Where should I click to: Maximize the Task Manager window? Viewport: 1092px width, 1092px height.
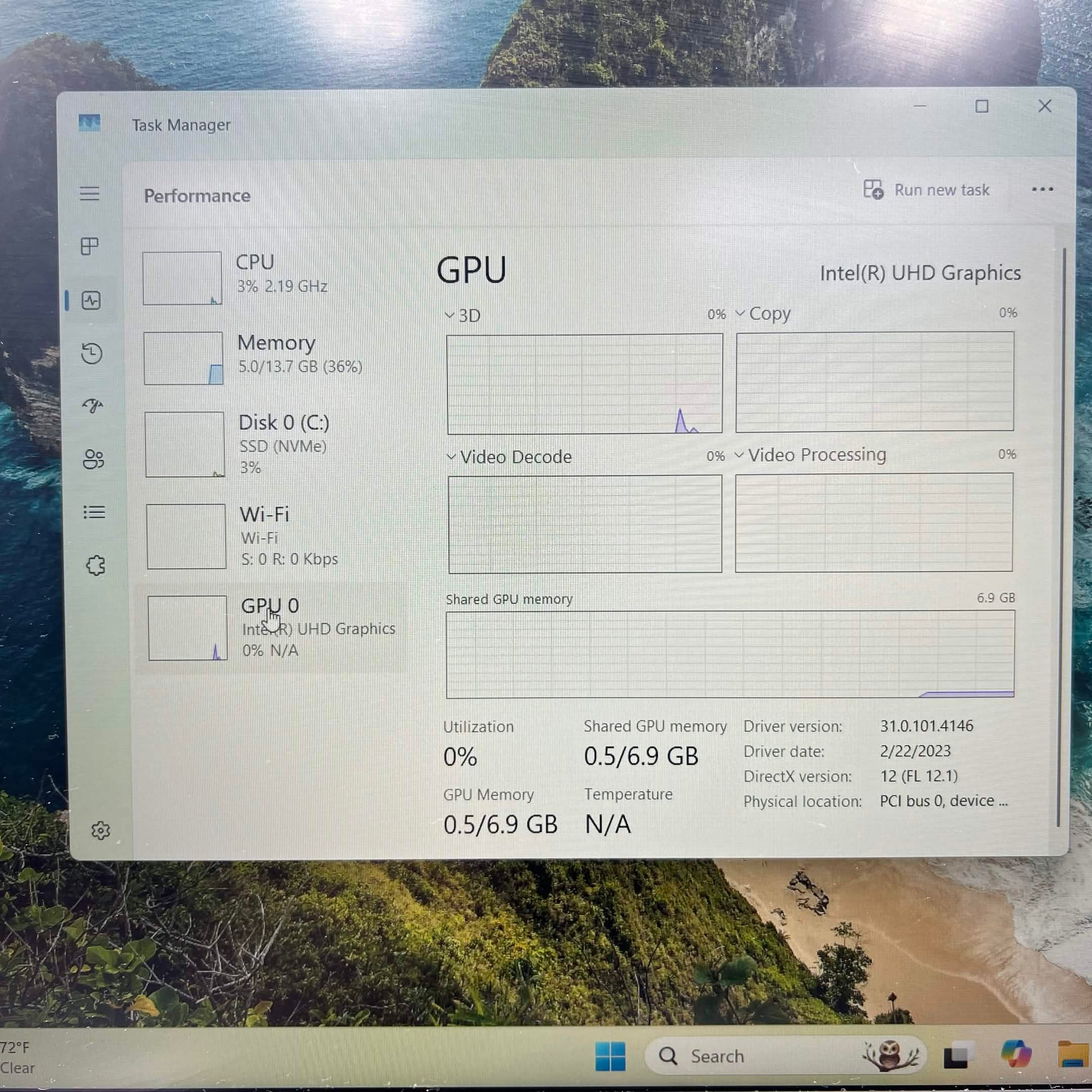tap(982, 106)
